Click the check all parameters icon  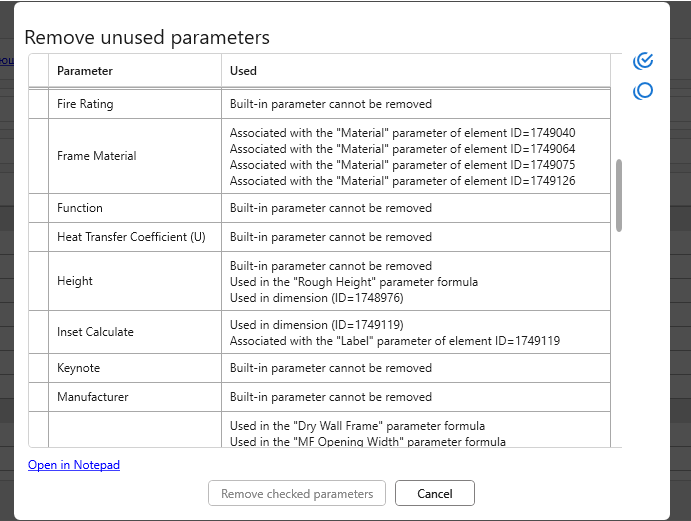(643, 62)
